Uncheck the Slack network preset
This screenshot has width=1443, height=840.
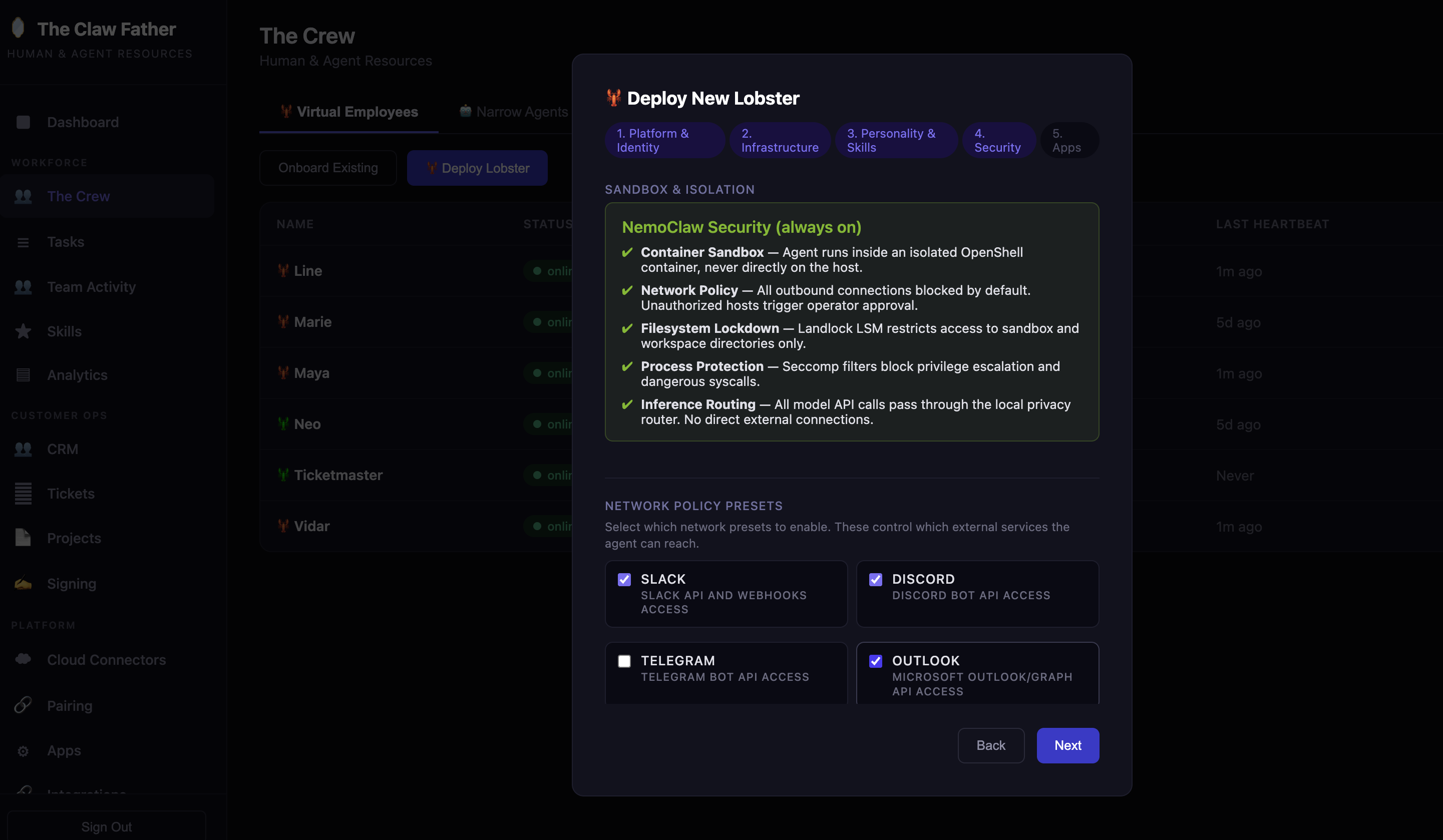pos(624,580)
